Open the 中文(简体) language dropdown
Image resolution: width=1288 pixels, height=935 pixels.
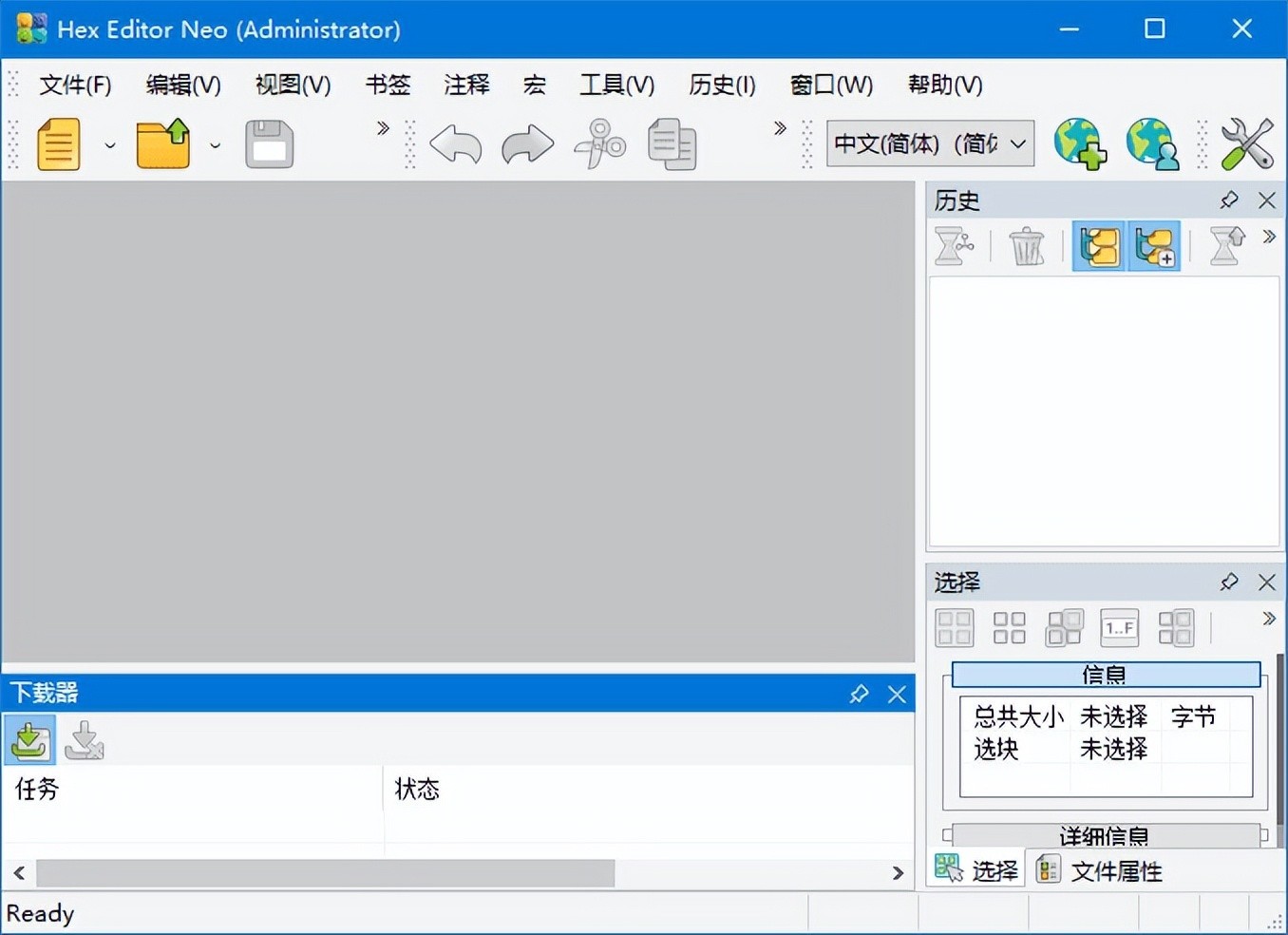coord(930,144)
